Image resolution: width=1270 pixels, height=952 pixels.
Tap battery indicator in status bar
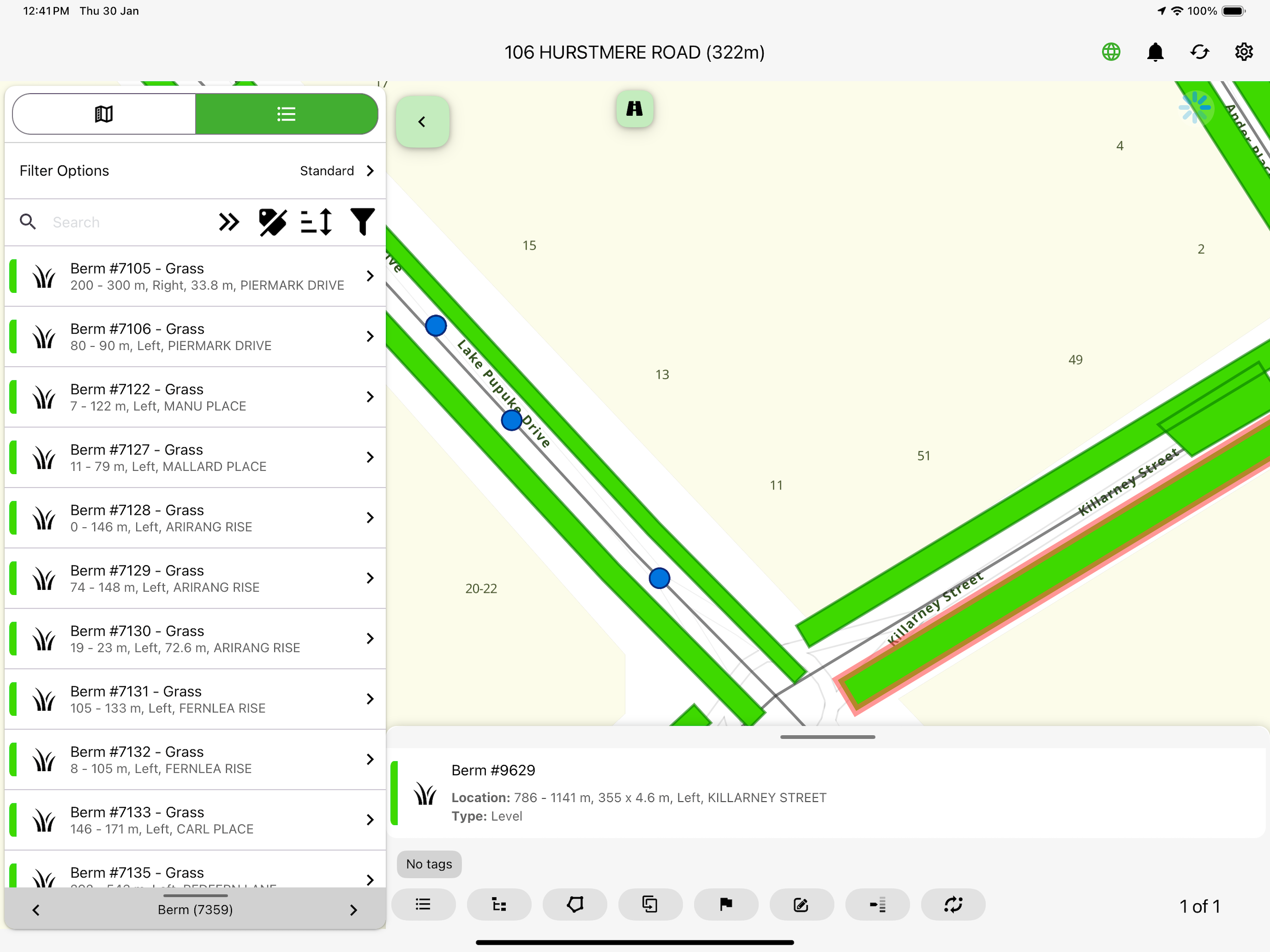(x=1233, y=11)
